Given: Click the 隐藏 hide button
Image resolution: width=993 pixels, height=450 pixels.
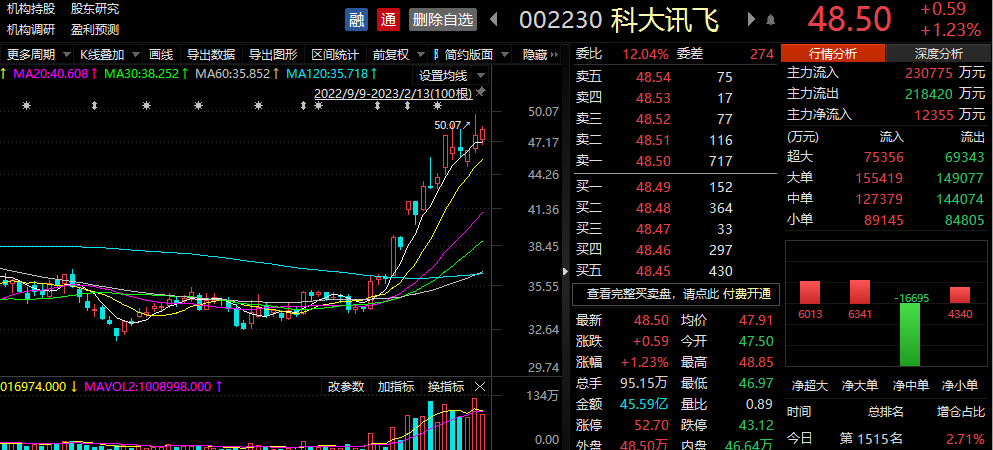Looking at the screenshot, I should 539,54.
